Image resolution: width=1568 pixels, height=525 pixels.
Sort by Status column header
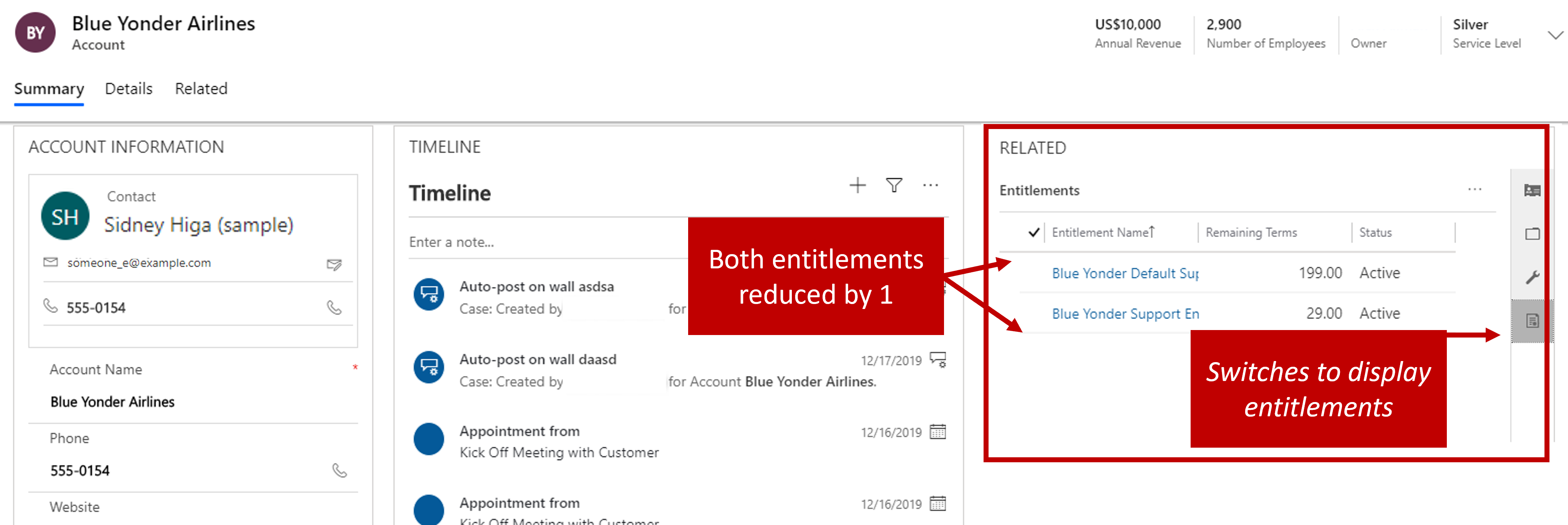(1375, 233)
